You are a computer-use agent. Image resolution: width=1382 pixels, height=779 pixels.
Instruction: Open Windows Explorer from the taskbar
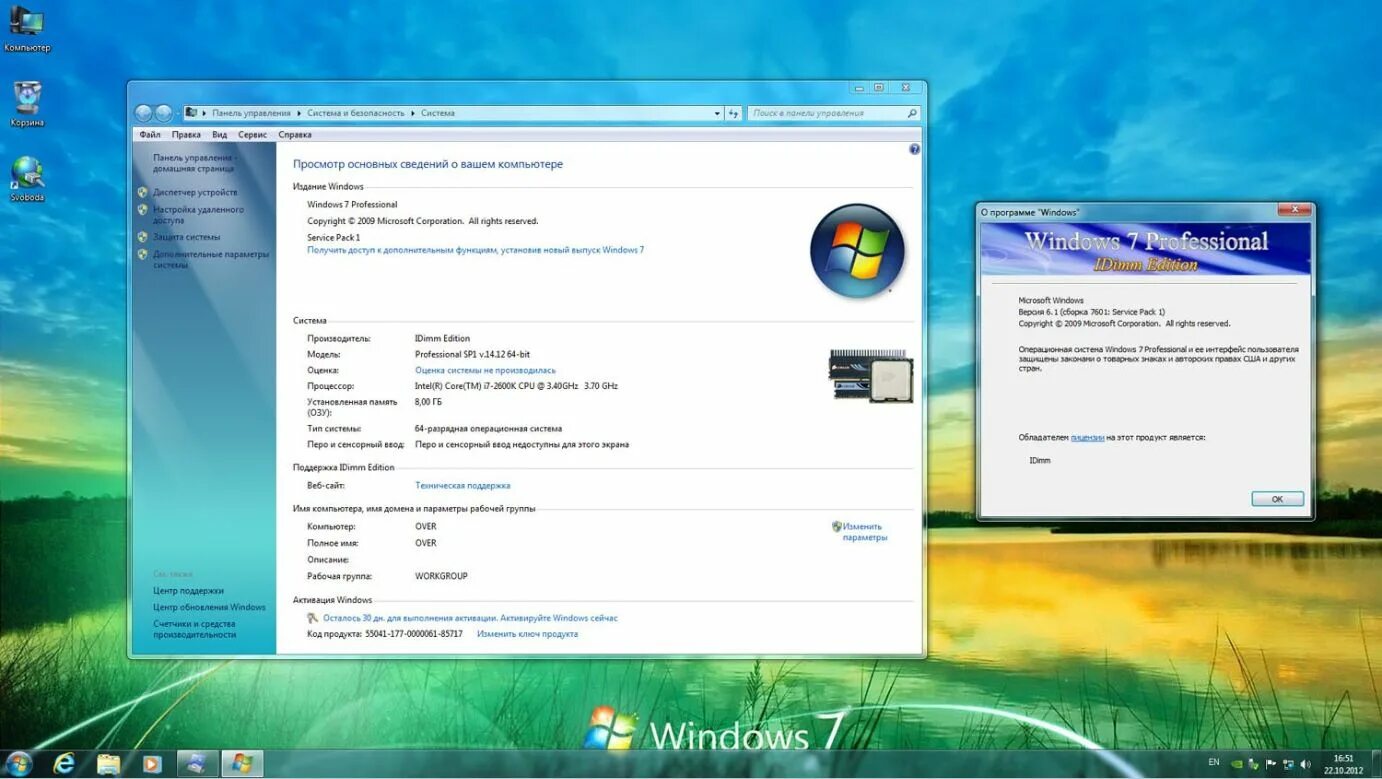tap(108, 764)
